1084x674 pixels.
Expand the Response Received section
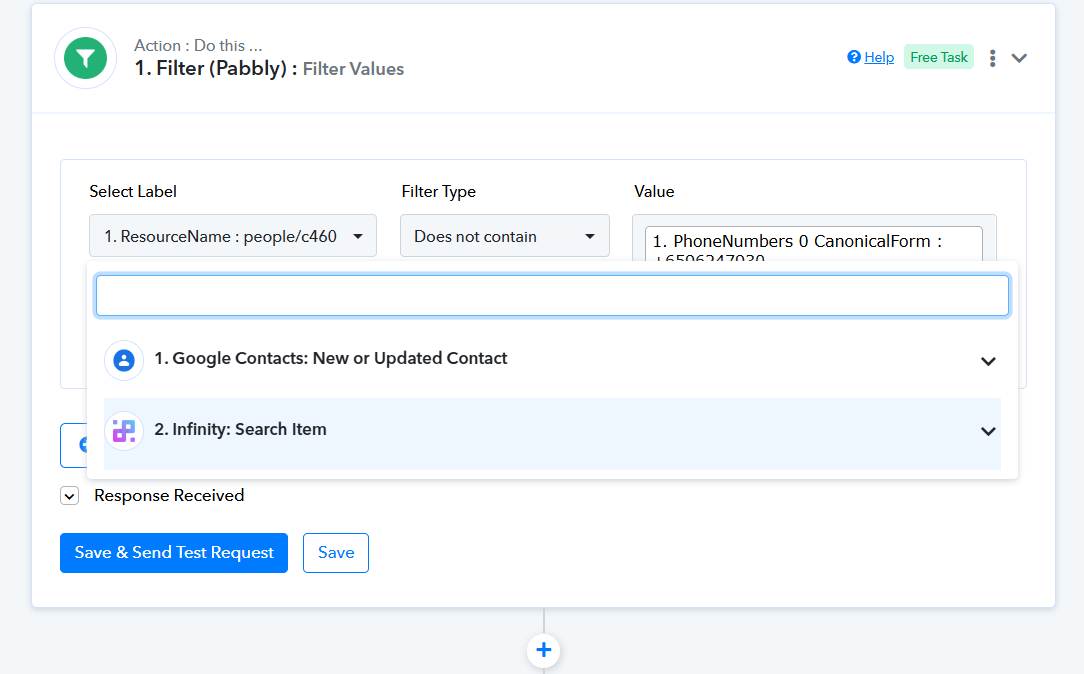(x=69, y=496)
